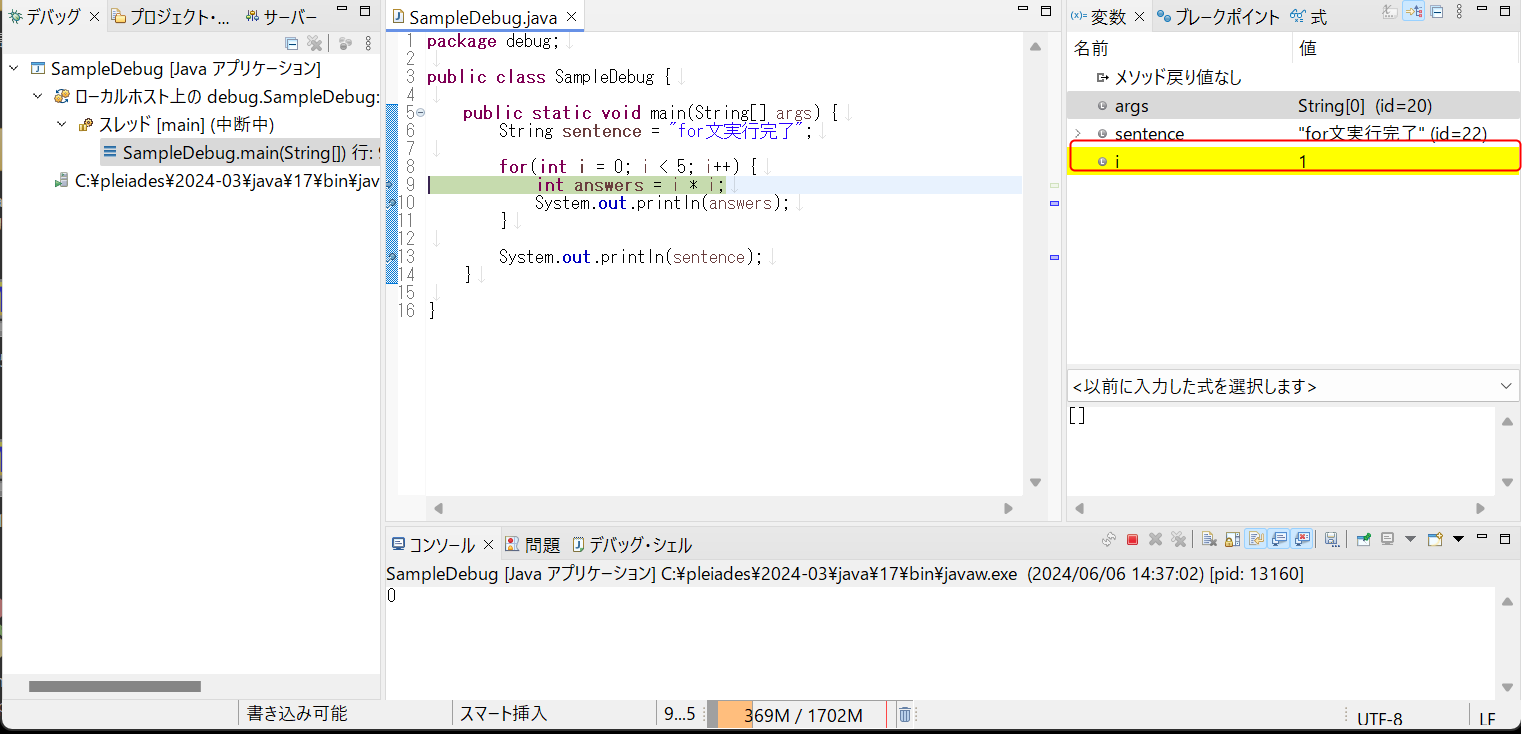Viewport: 1522px width, 734px height.
Task: Select the C:¥pleiades javaw process entry
Action: 215,181
